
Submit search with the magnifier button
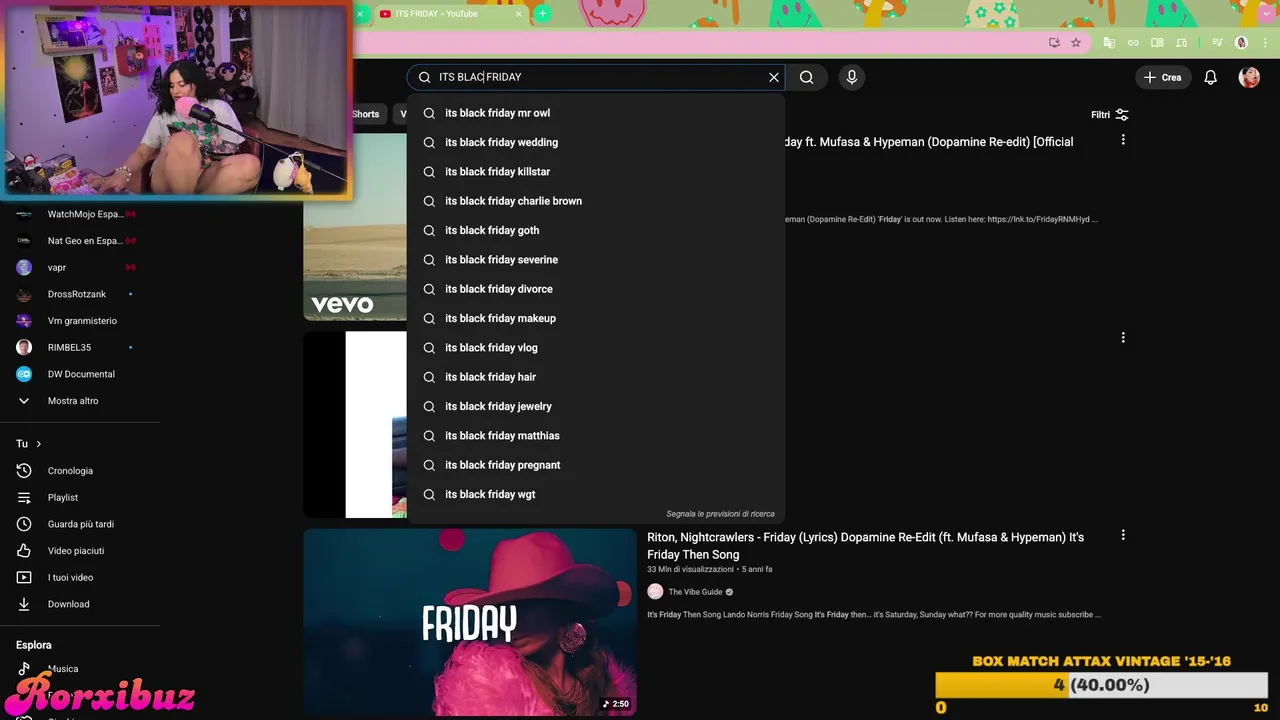tap(807, 77)
